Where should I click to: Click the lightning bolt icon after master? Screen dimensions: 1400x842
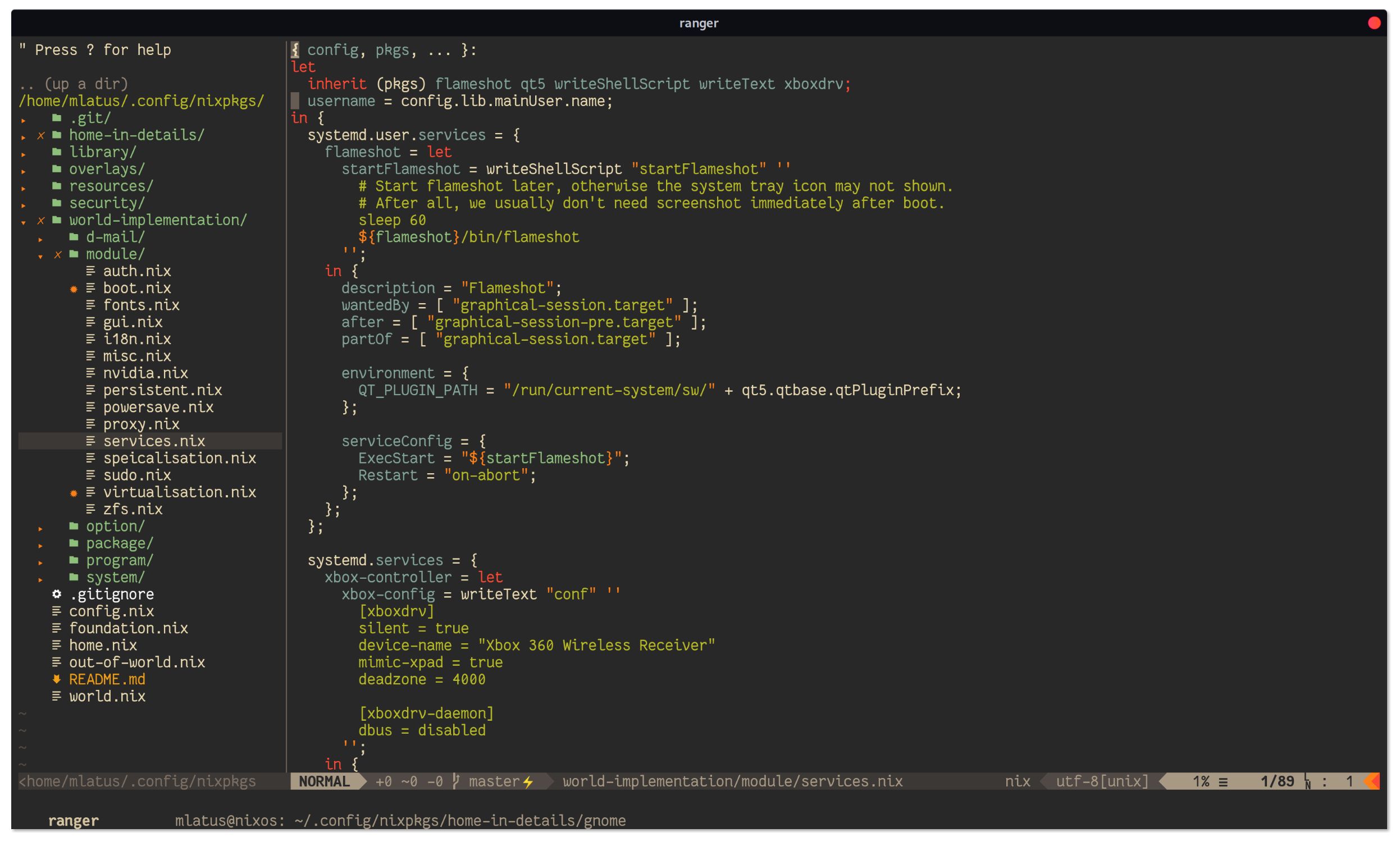(x=528, y=782)
